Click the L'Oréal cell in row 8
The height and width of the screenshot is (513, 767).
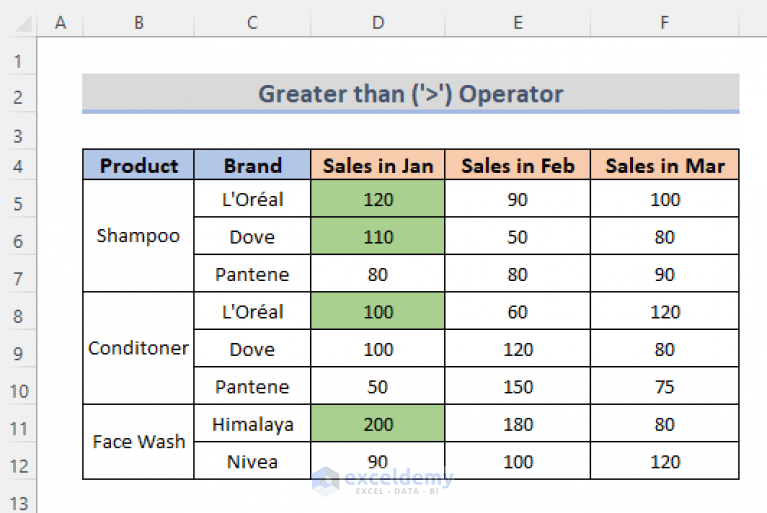point(252,312)
